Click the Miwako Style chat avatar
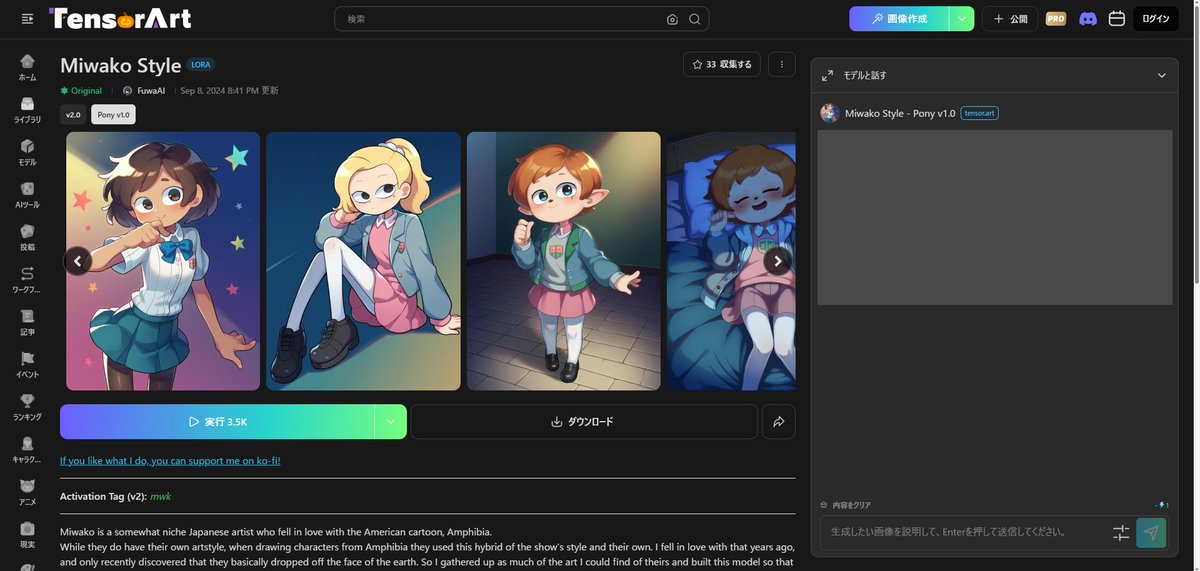 coord(830,113)
